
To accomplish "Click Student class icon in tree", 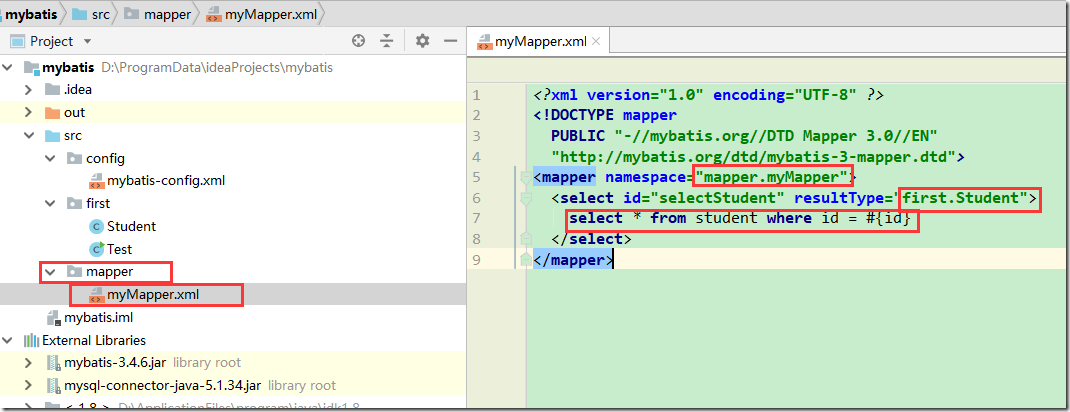I will [x=96, y=226].
